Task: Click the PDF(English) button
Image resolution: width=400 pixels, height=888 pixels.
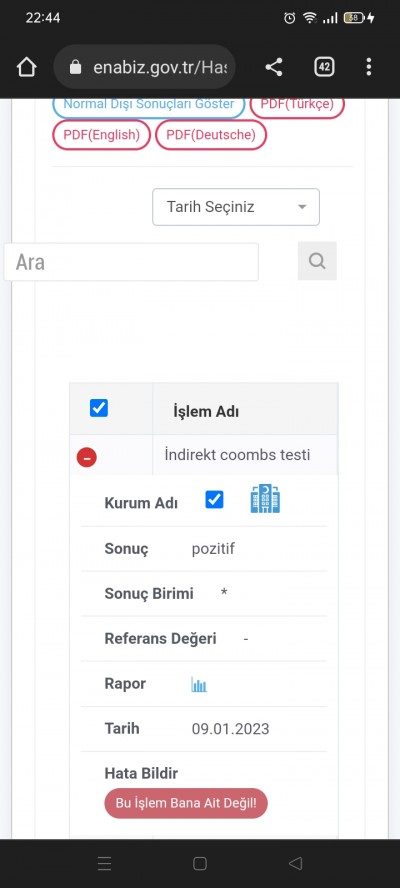Action: (101, 135)
